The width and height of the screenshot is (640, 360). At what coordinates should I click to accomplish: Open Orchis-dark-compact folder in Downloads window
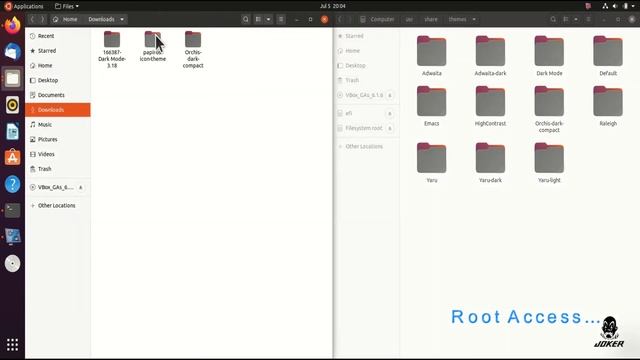pyautogui.click(x=193, y=40)
